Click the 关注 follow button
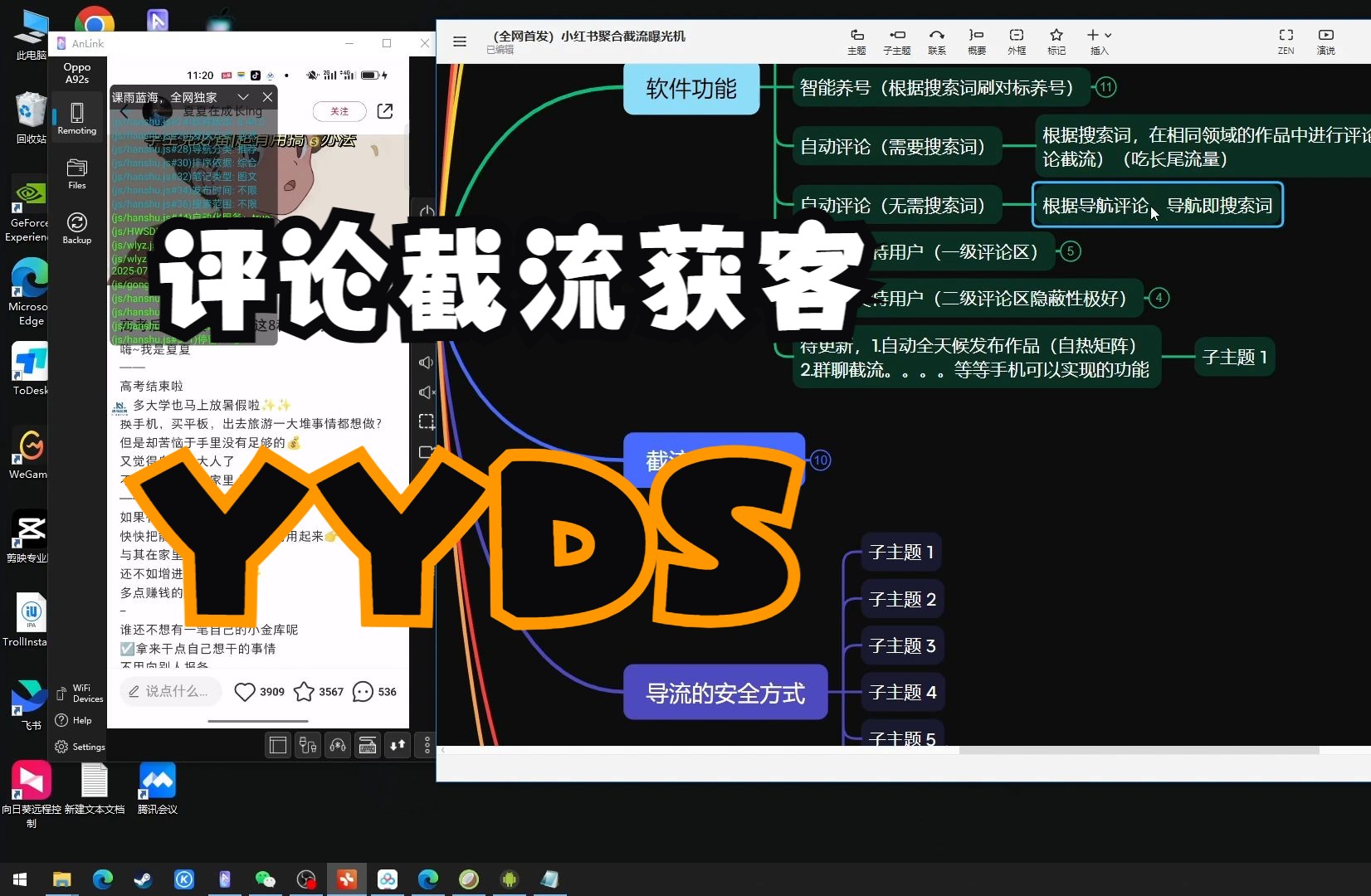Viewport: 1371px width, 896px height. pyautogui.click(x=339, y=111)
